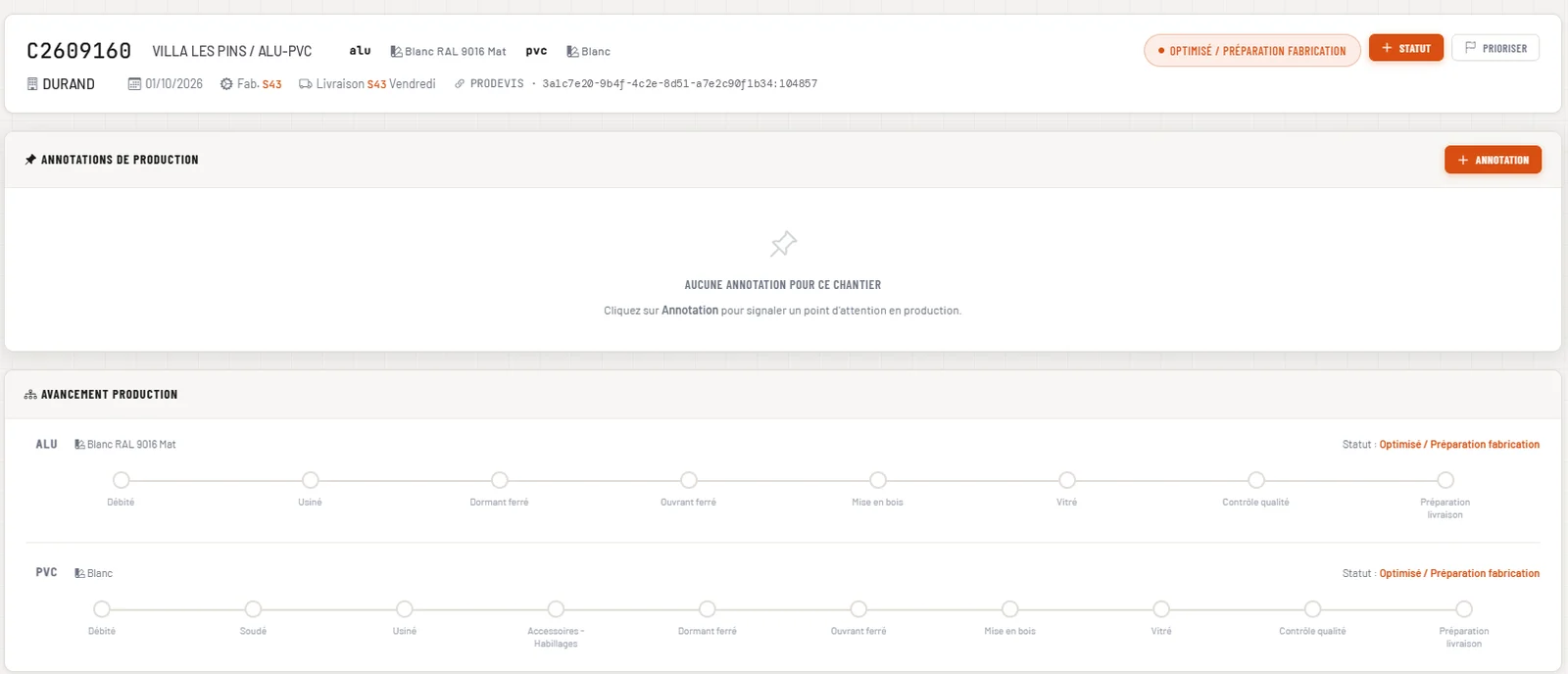This screenshot has width=1568, height=674.
Task: Click the ALU row status Optimisé / Préparation fabrication
Action: (x=1459, y=445)
